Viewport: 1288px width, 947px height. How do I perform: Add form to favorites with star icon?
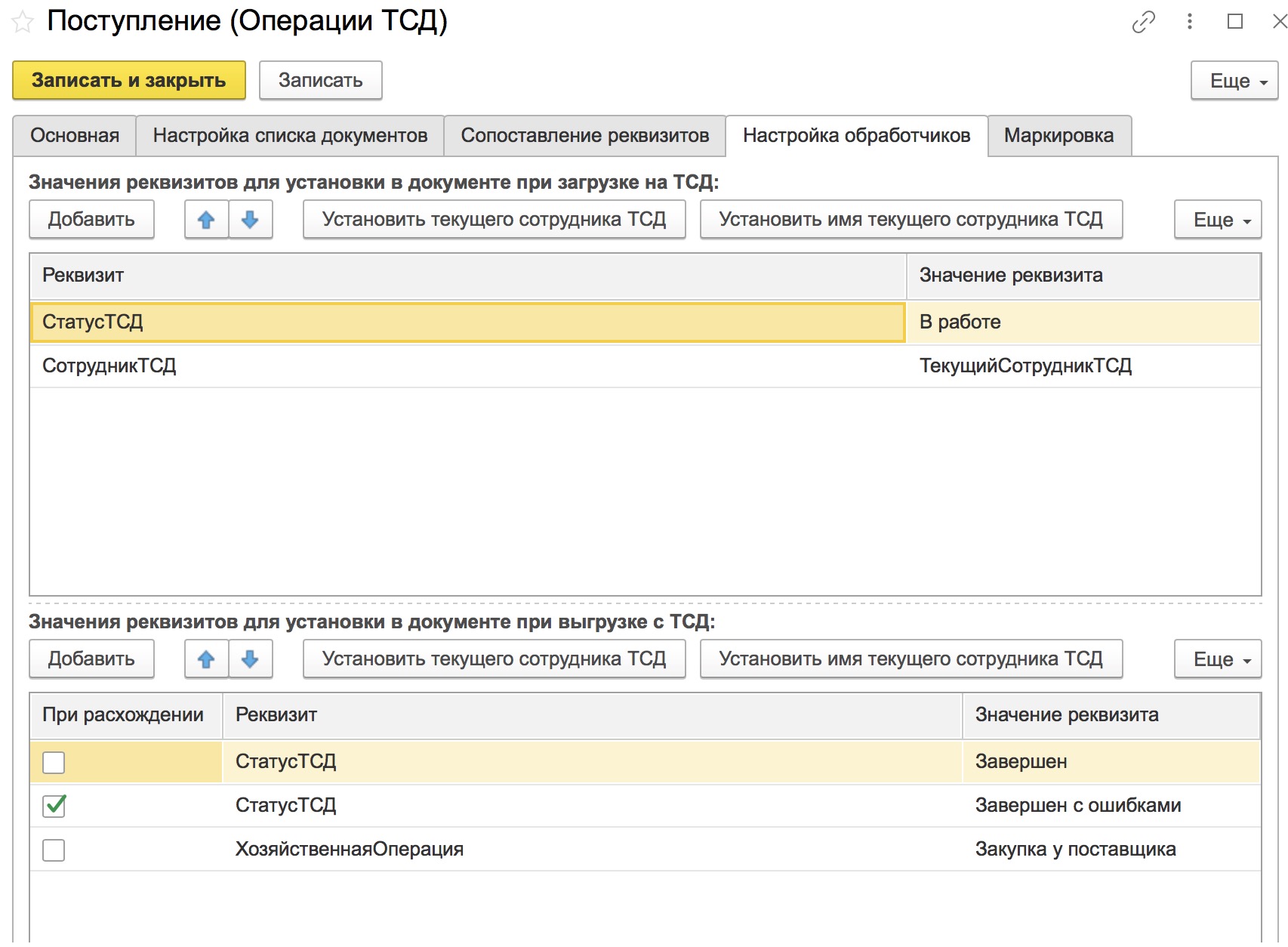[23, 22]
